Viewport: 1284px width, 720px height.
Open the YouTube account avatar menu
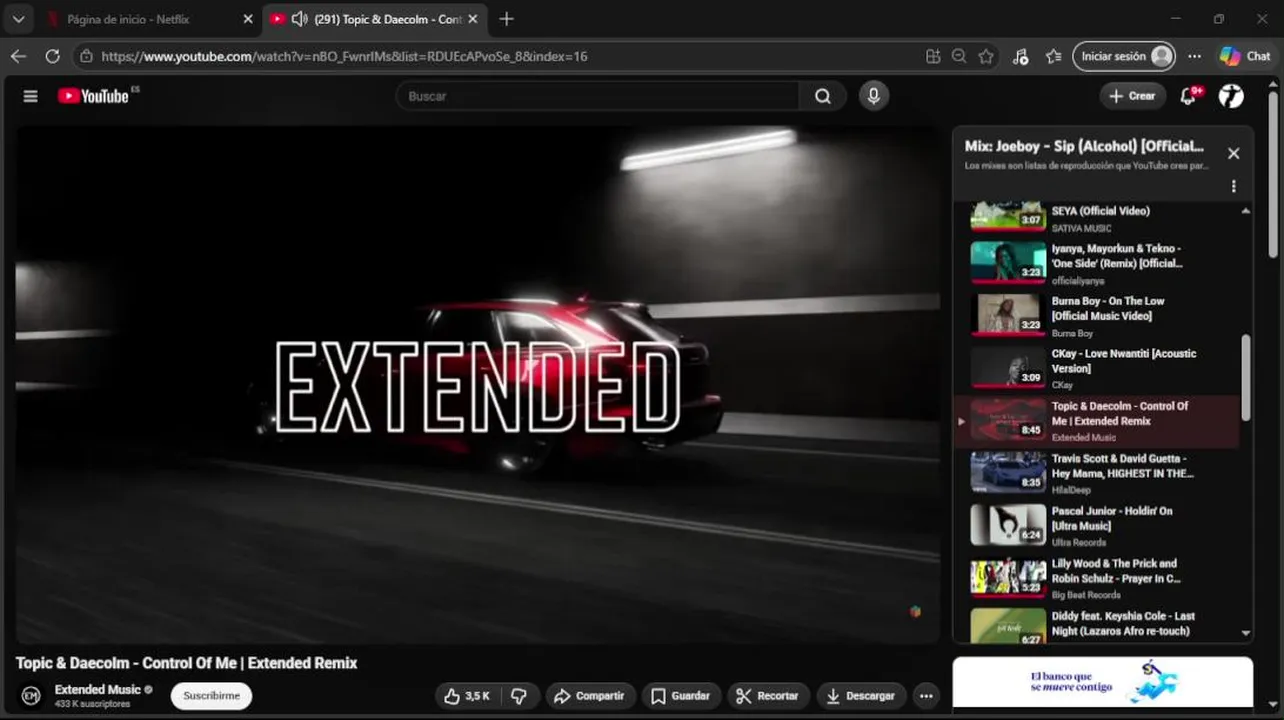(x=1231, y=96)
